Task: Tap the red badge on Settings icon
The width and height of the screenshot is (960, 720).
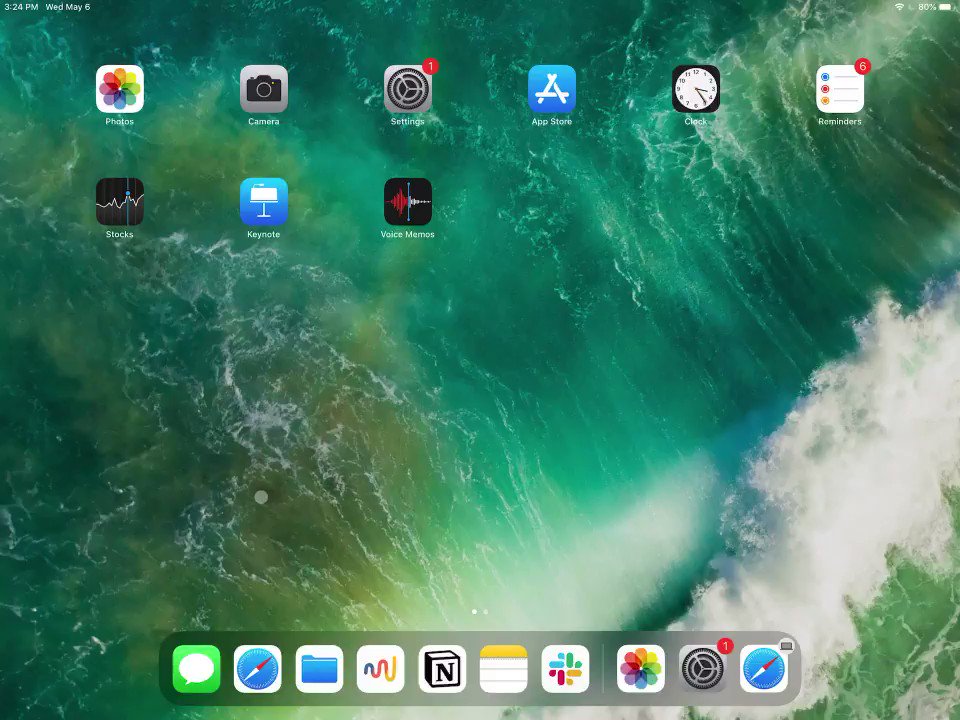Action: click(x=430, y=66)
